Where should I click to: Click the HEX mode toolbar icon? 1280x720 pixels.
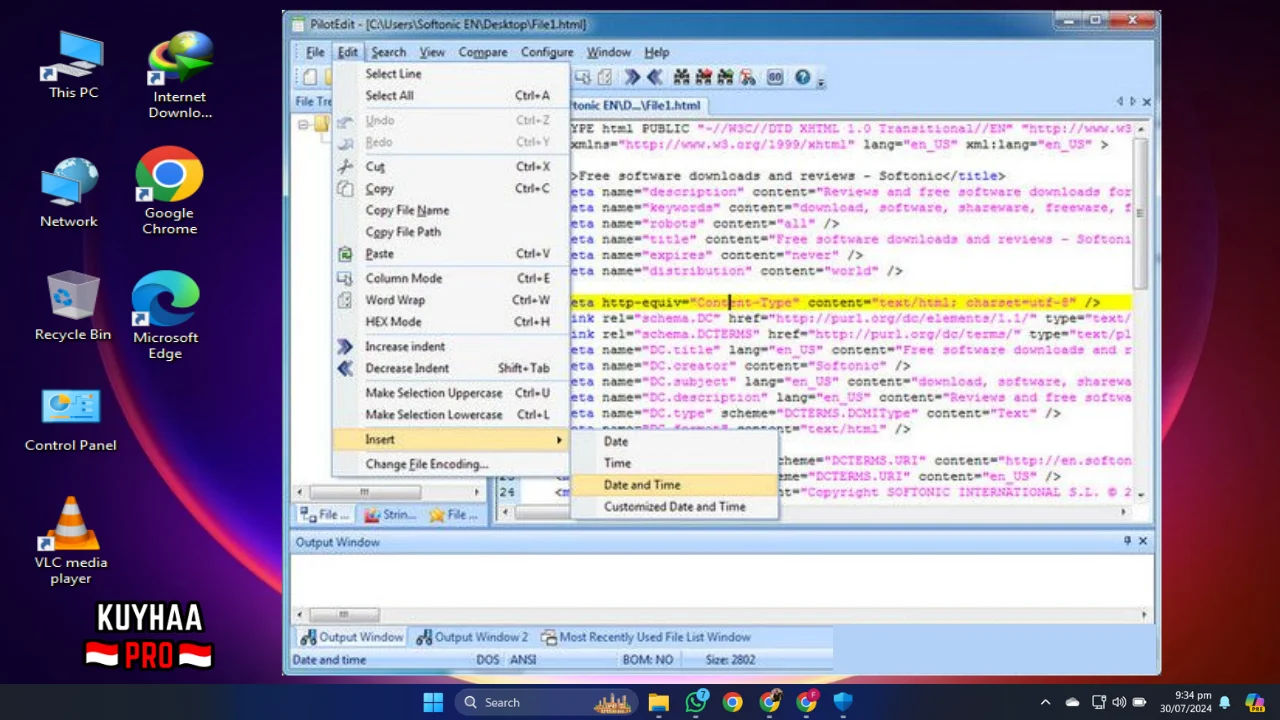(x=775, y=77)
